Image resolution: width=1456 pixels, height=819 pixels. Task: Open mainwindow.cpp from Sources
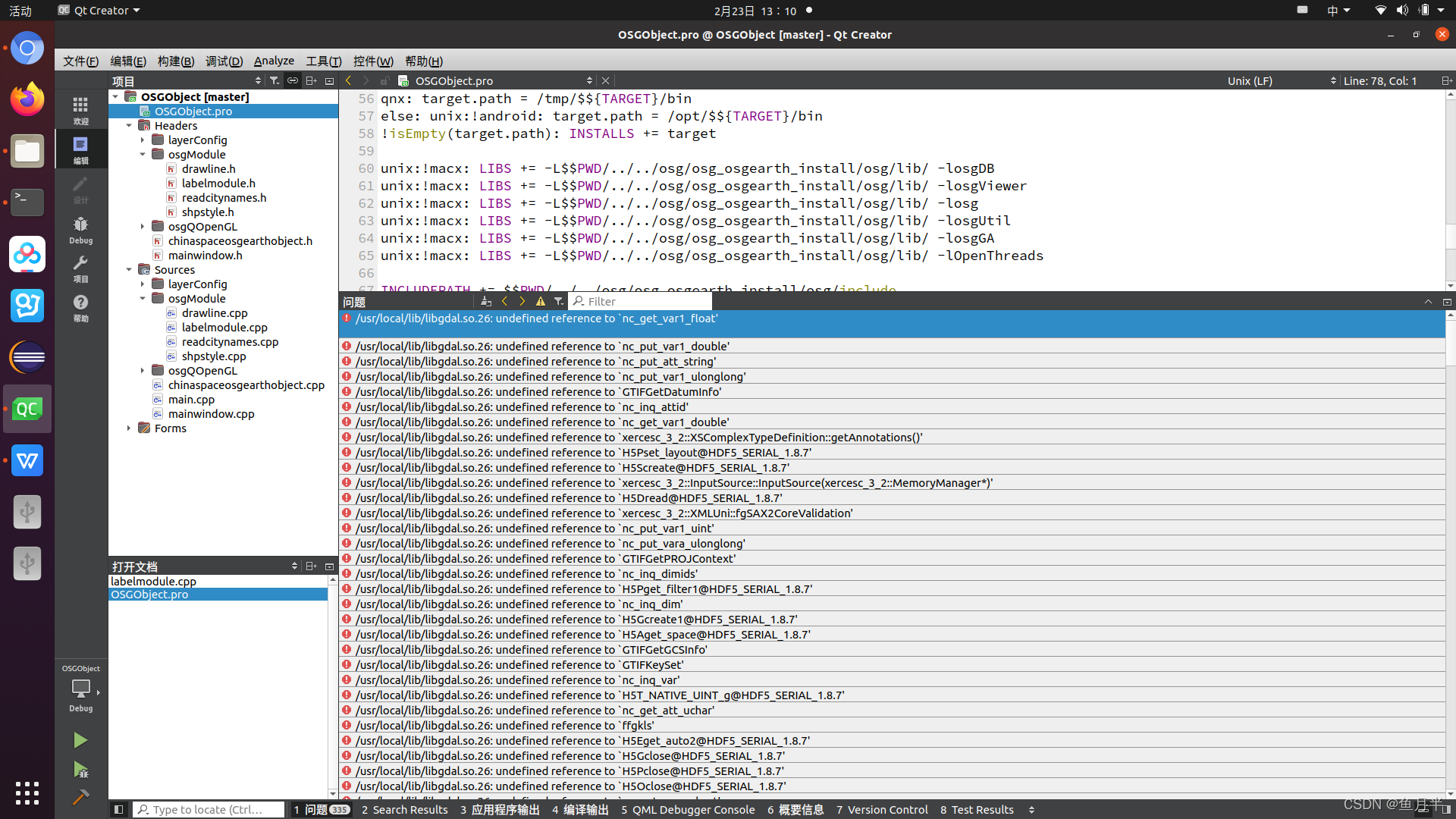[211, 414]
